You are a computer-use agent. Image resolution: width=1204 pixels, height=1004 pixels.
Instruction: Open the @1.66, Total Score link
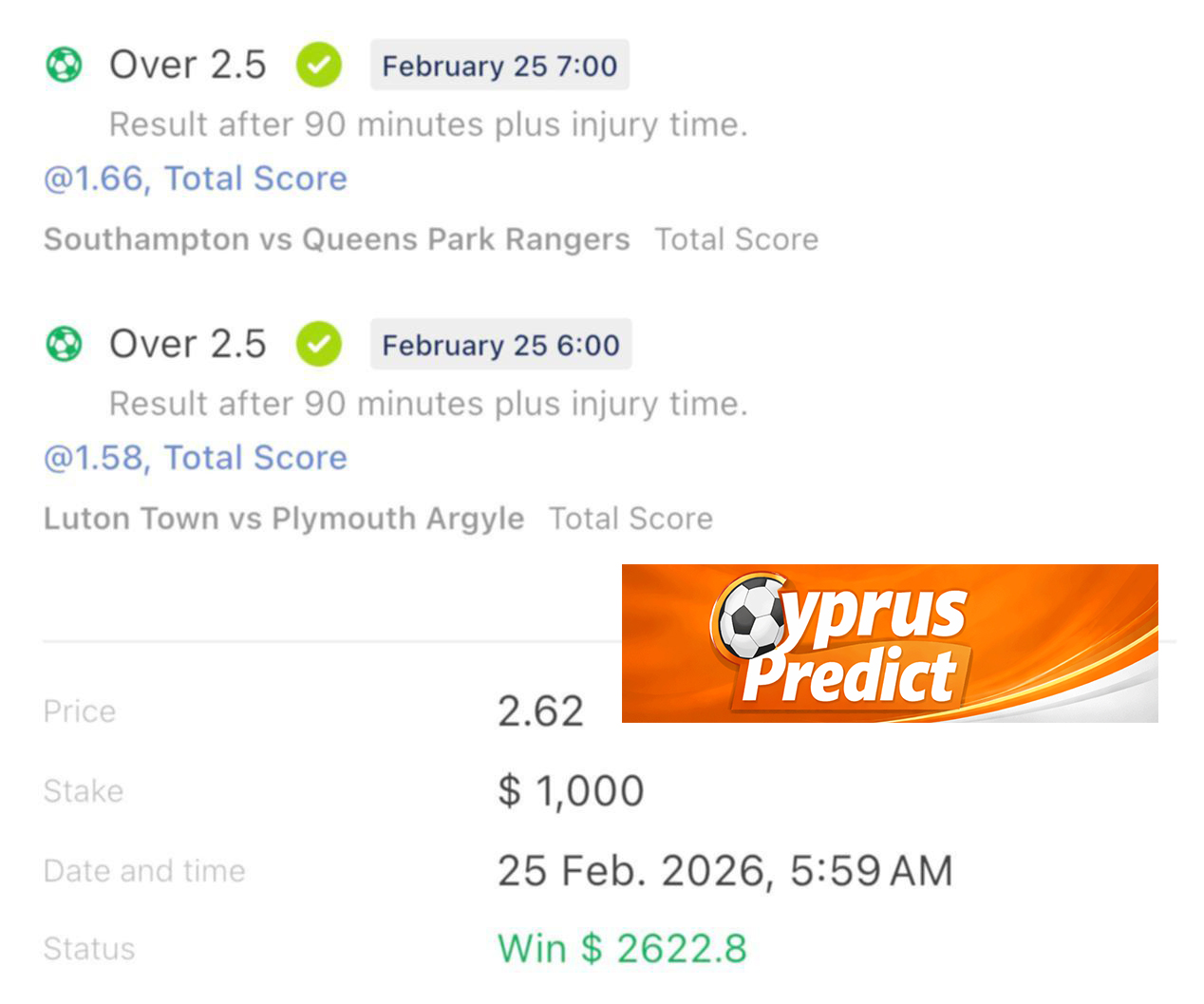[x=196, y=179]
